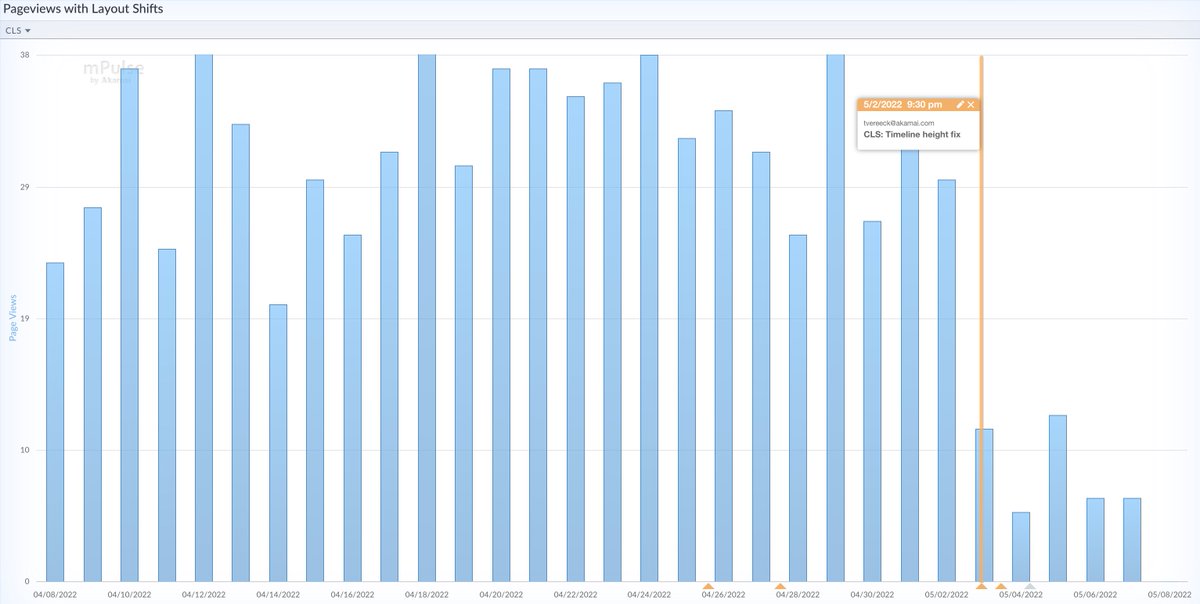Select the bar for 05/06/2022
This screenshot has height=604, width=1200.
coord(1095,540)
